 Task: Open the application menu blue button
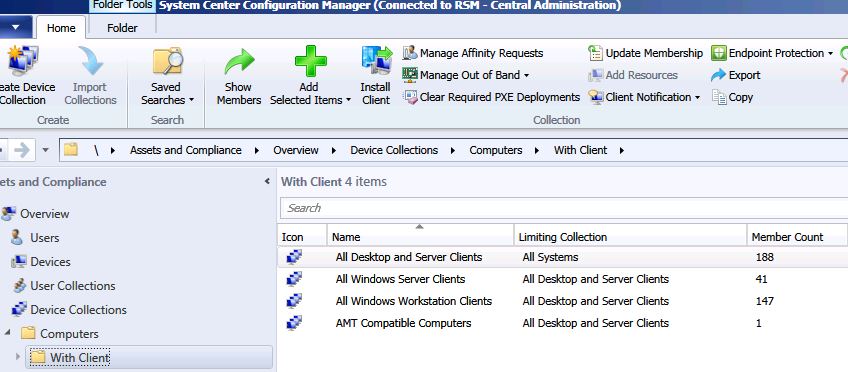tap(16, 27)
